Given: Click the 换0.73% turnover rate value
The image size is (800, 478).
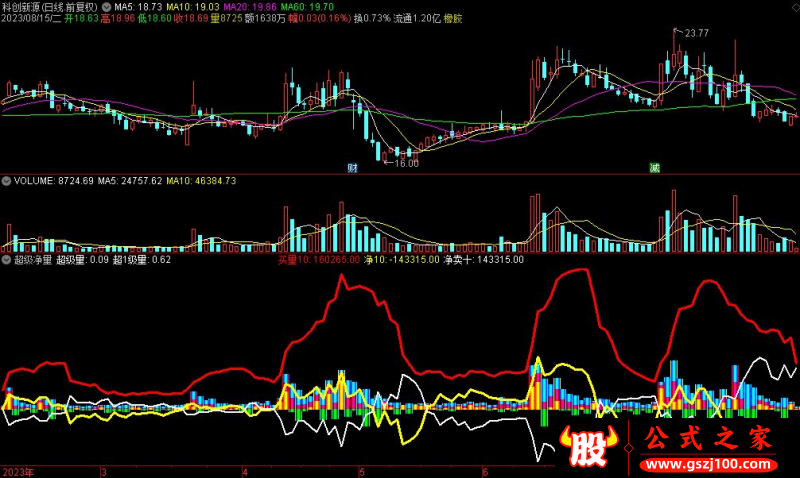Looking at the screenshot, I should (x=372, y=18).
